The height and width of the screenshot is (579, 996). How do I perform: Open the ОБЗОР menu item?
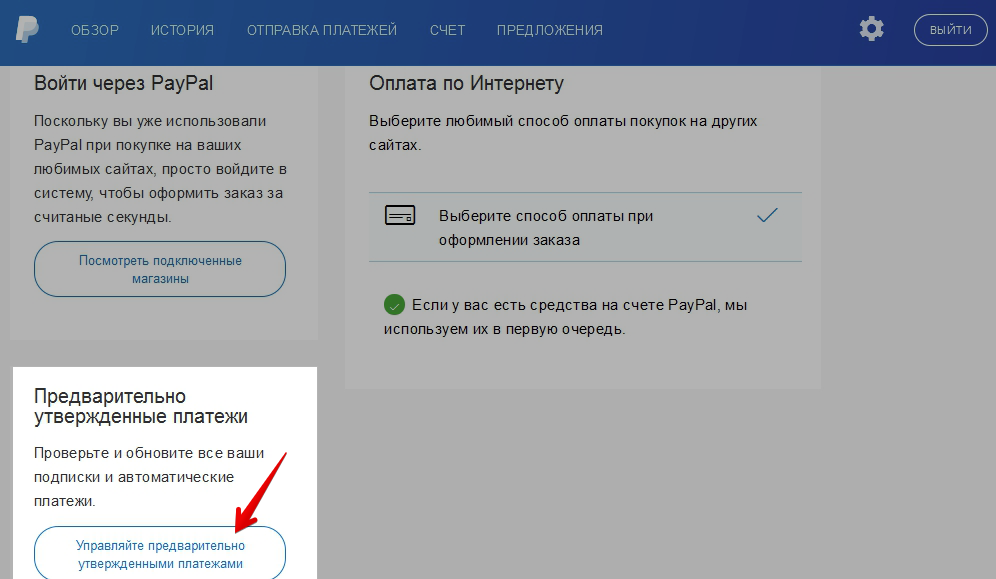coord(95,30)
